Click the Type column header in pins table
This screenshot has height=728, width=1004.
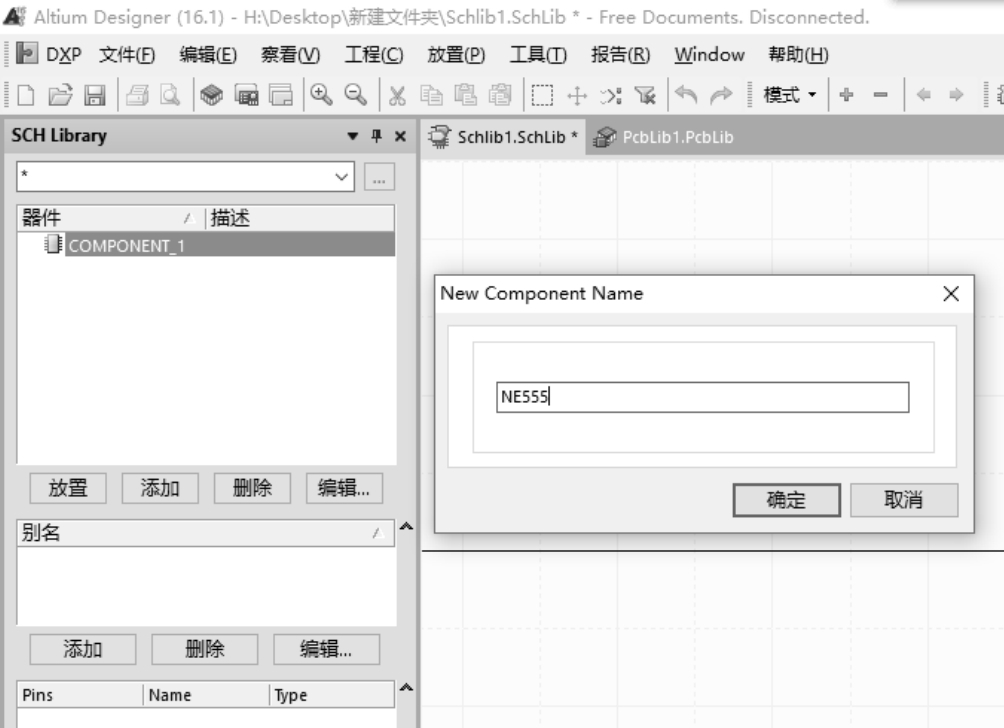(331, 695)
